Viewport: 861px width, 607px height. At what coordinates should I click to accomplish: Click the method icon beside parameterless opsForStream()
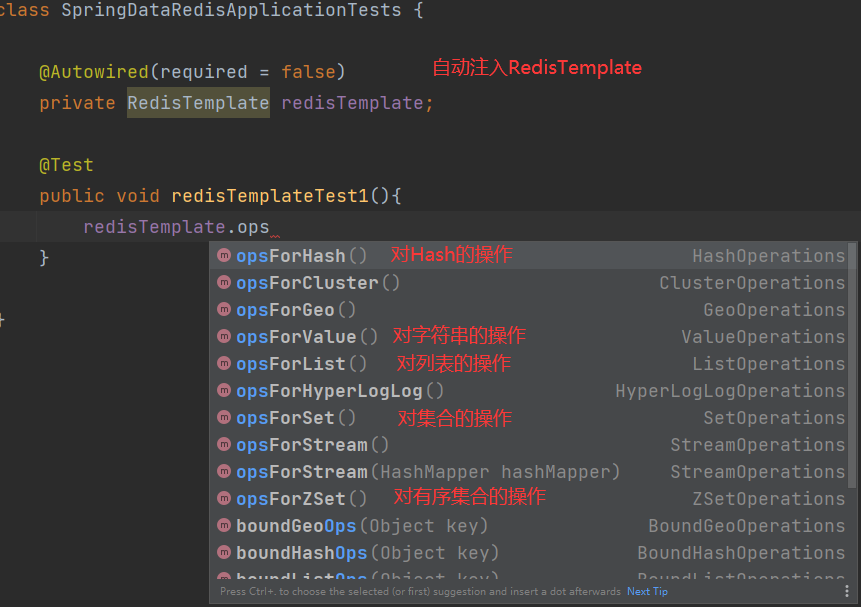pyautogui.click(x=223, y=444)
